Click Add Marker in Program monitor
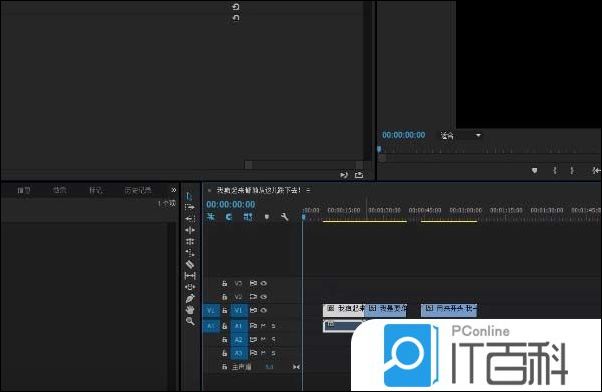Viewport: 602px width, 392px height. 534,170
